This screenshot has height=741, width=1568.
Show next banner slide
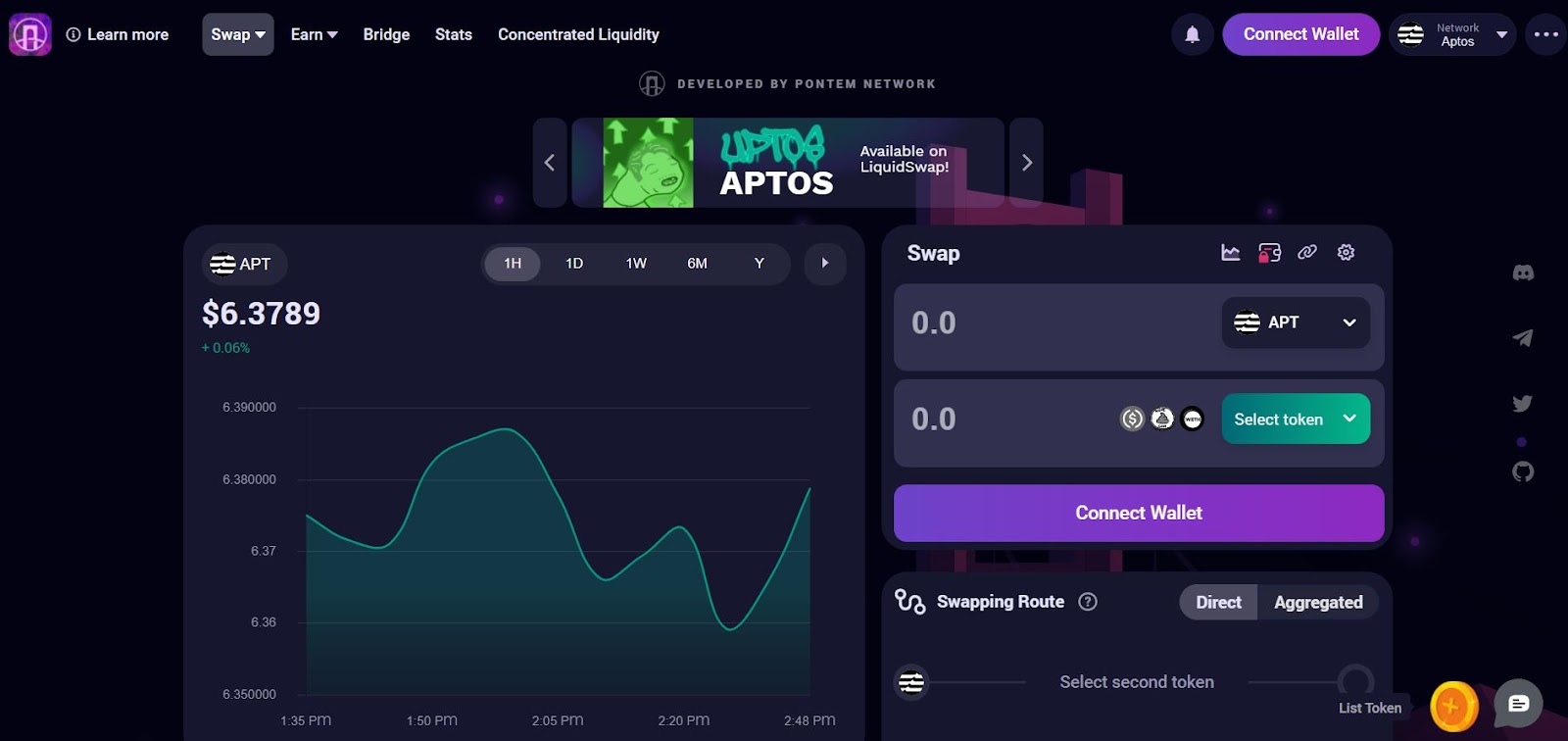point(1026,163)
